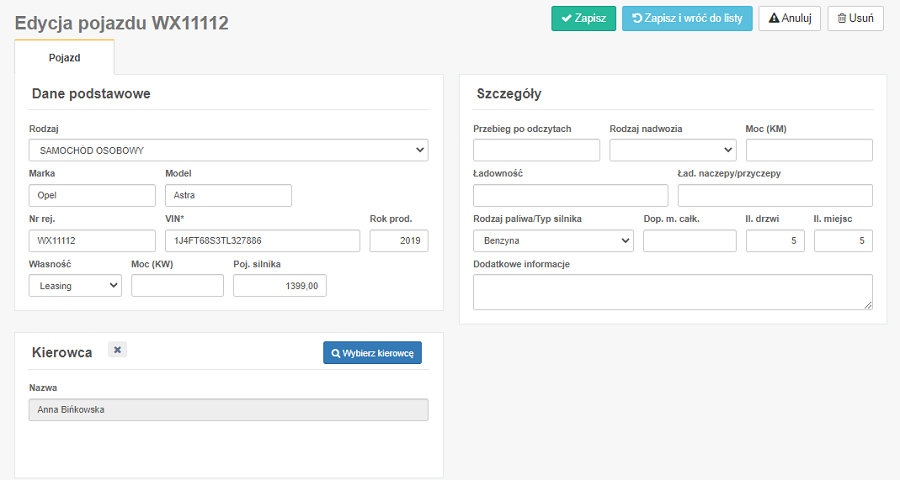Click the Rok prod. year field
Image resolution: width=900 pixels, height=480 pixels.
[399, 241]
